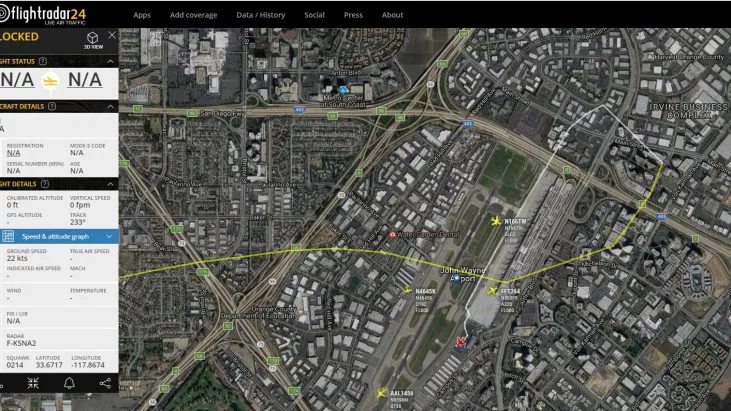Collapse the Flight Details section
This screenshot has width=731, height=411.
(x=110, y=184)
